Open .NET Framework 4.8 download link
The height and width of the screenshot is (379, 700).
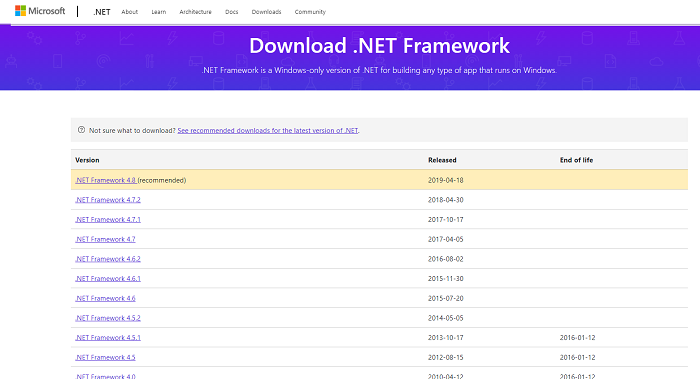click(105, 180)
